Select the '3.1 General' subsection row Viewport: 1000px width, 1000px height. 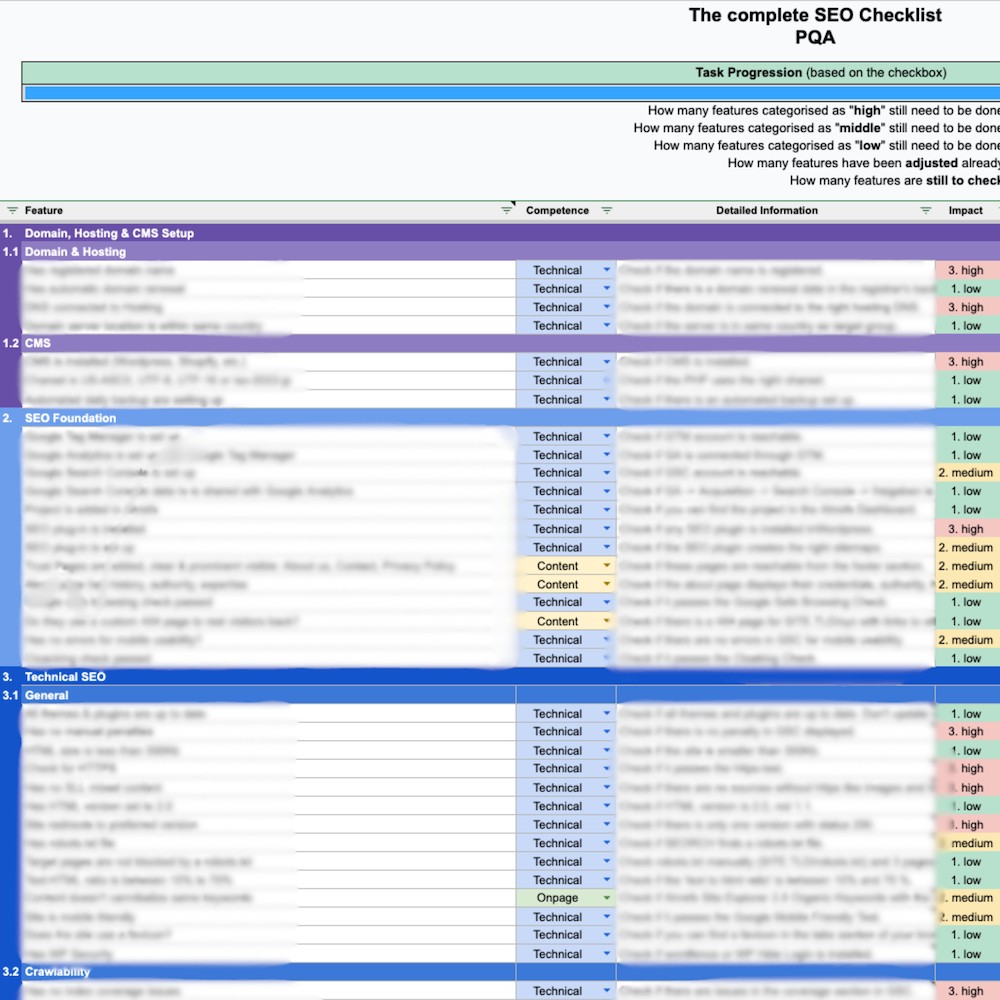tap(500, 695)
